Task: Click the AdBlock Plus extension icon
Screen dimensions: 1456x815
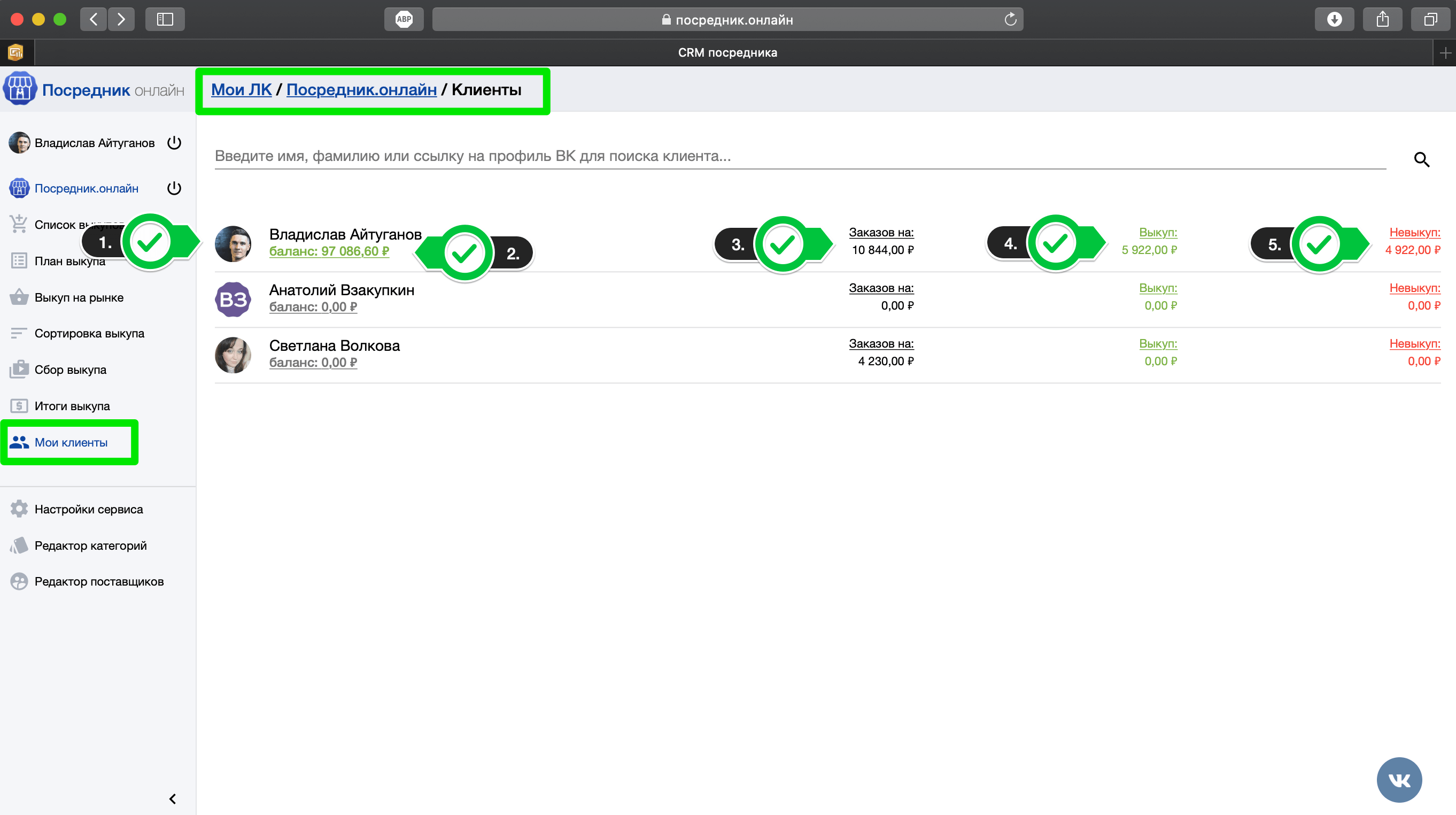Action: (x=404, y=19)
